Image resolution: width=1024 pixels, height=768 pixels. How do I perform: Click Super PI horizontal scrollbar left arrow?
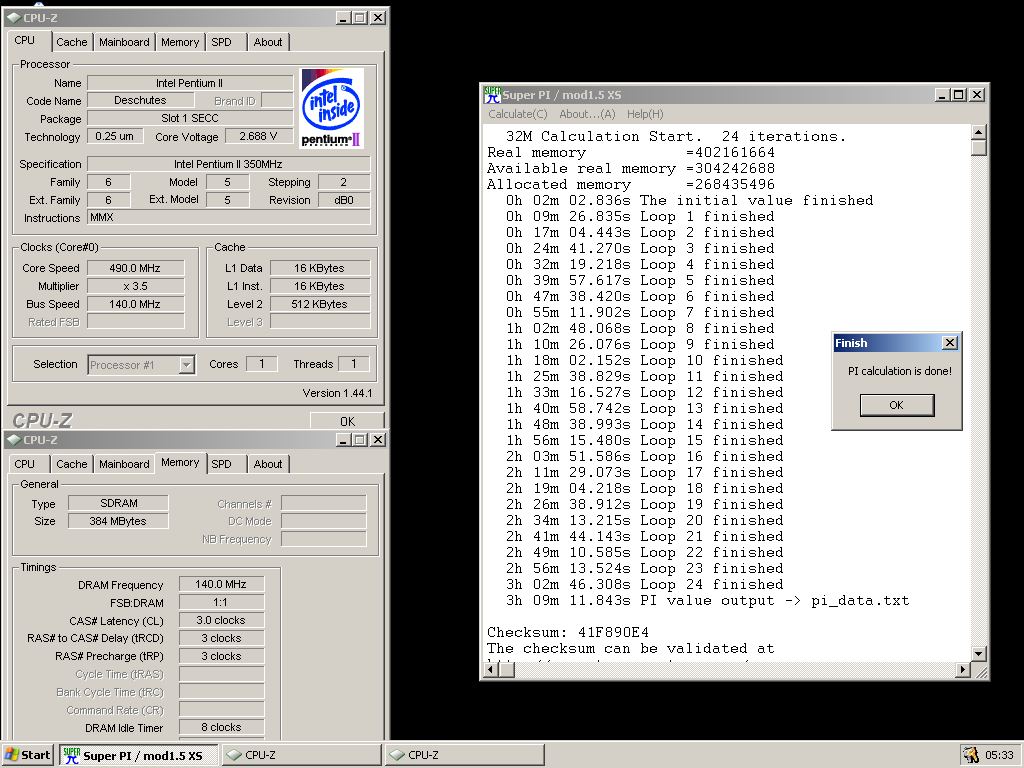(492, 669)
